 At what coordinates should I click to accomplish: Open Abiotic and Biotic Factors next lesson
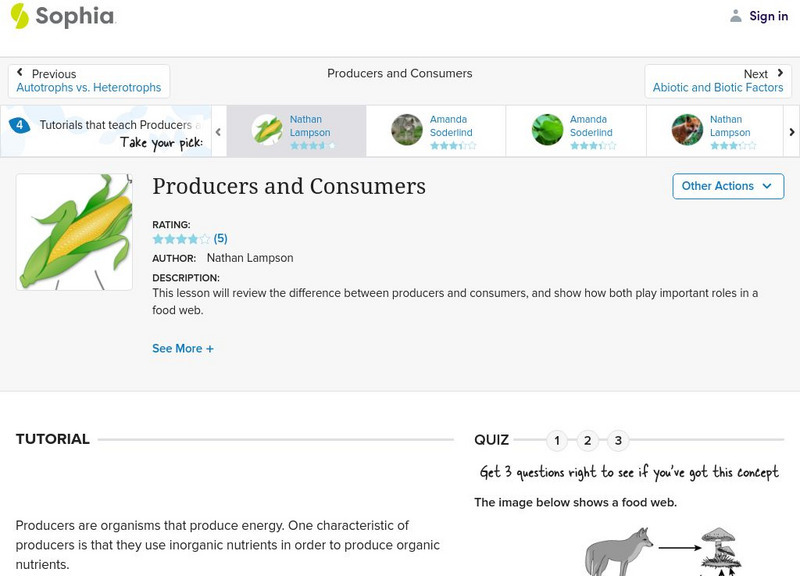point(718,88)
